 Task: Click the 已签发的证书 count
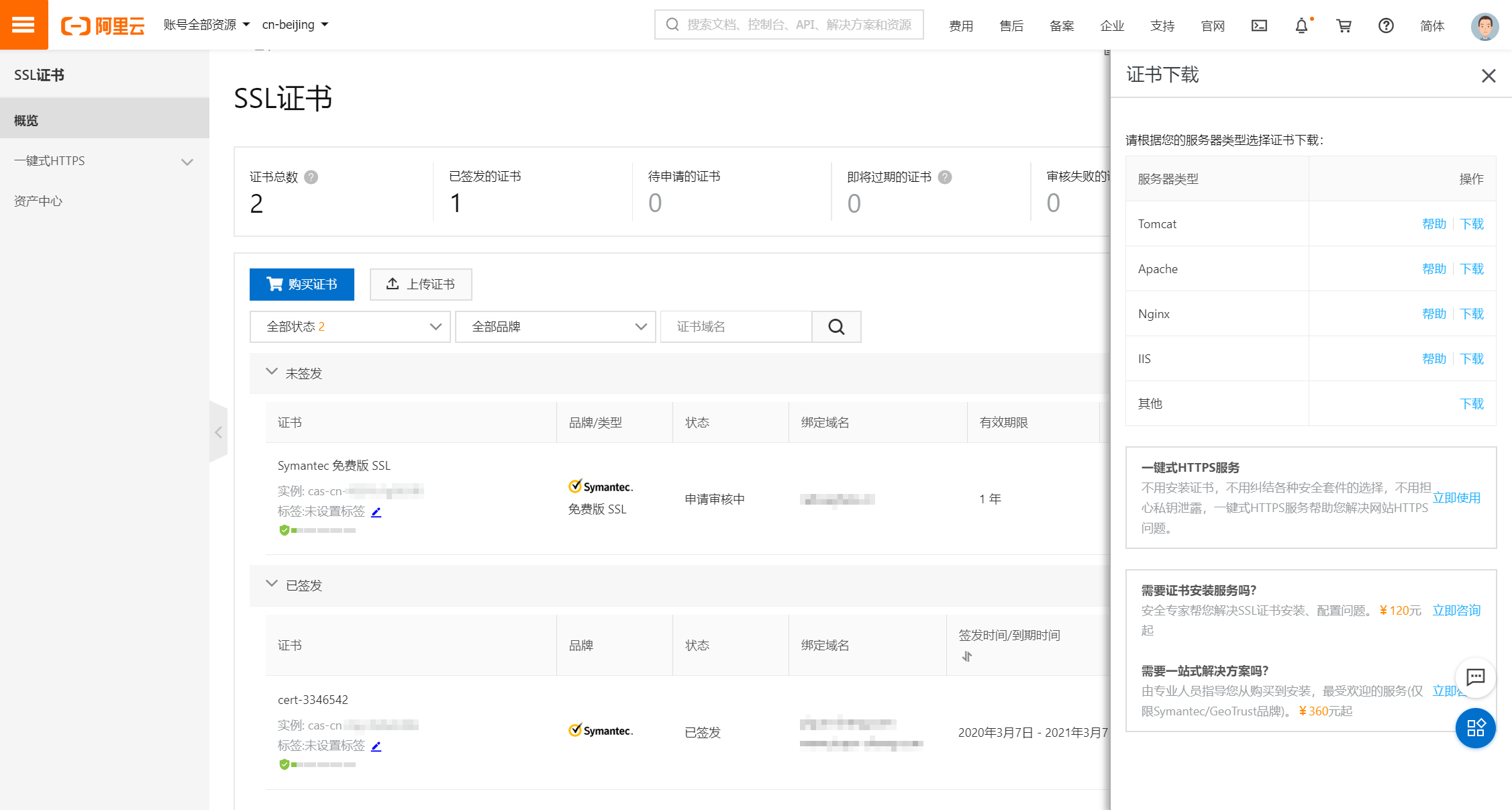[456, 203]
